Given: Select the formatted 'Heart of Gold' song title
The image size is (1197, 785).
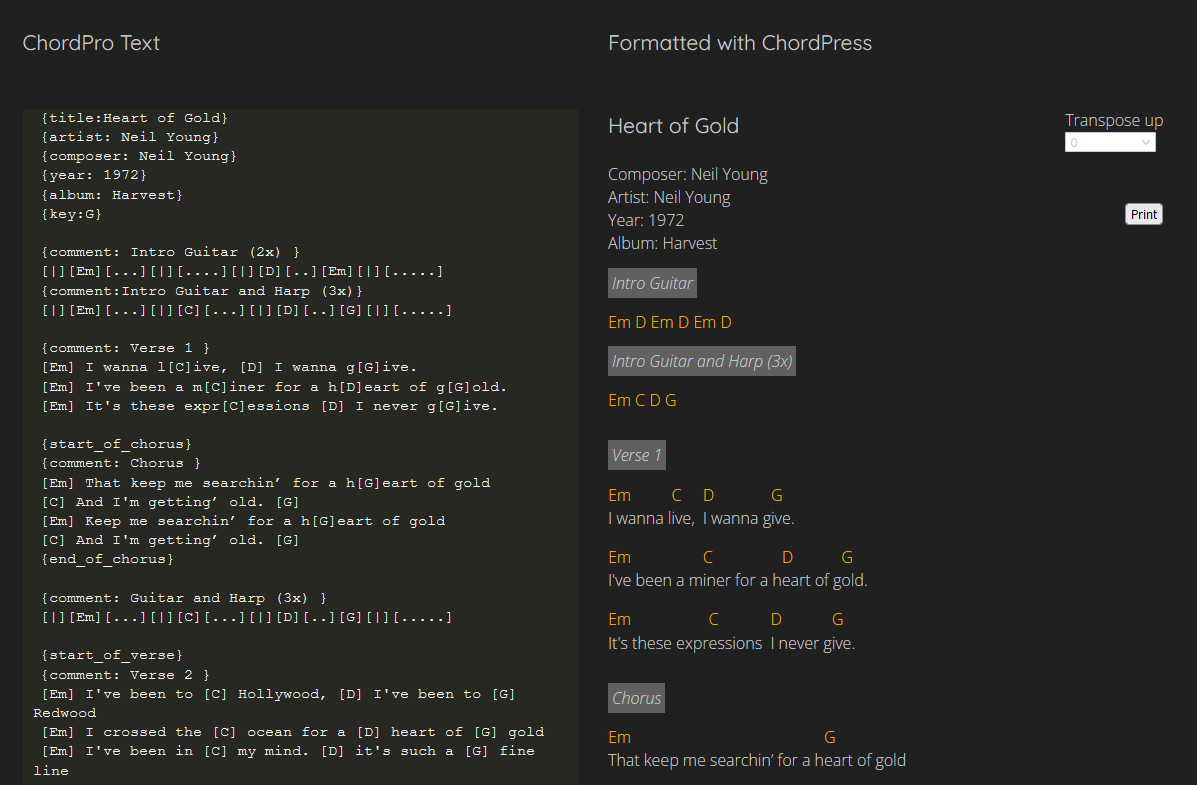Looking at the screenshot, I should coord(673,126).
